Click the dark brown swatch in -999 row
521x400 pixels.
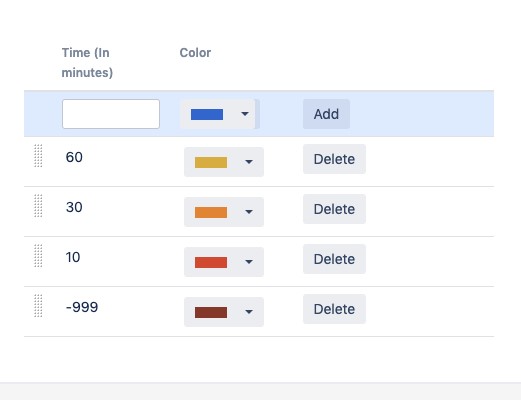211,312
